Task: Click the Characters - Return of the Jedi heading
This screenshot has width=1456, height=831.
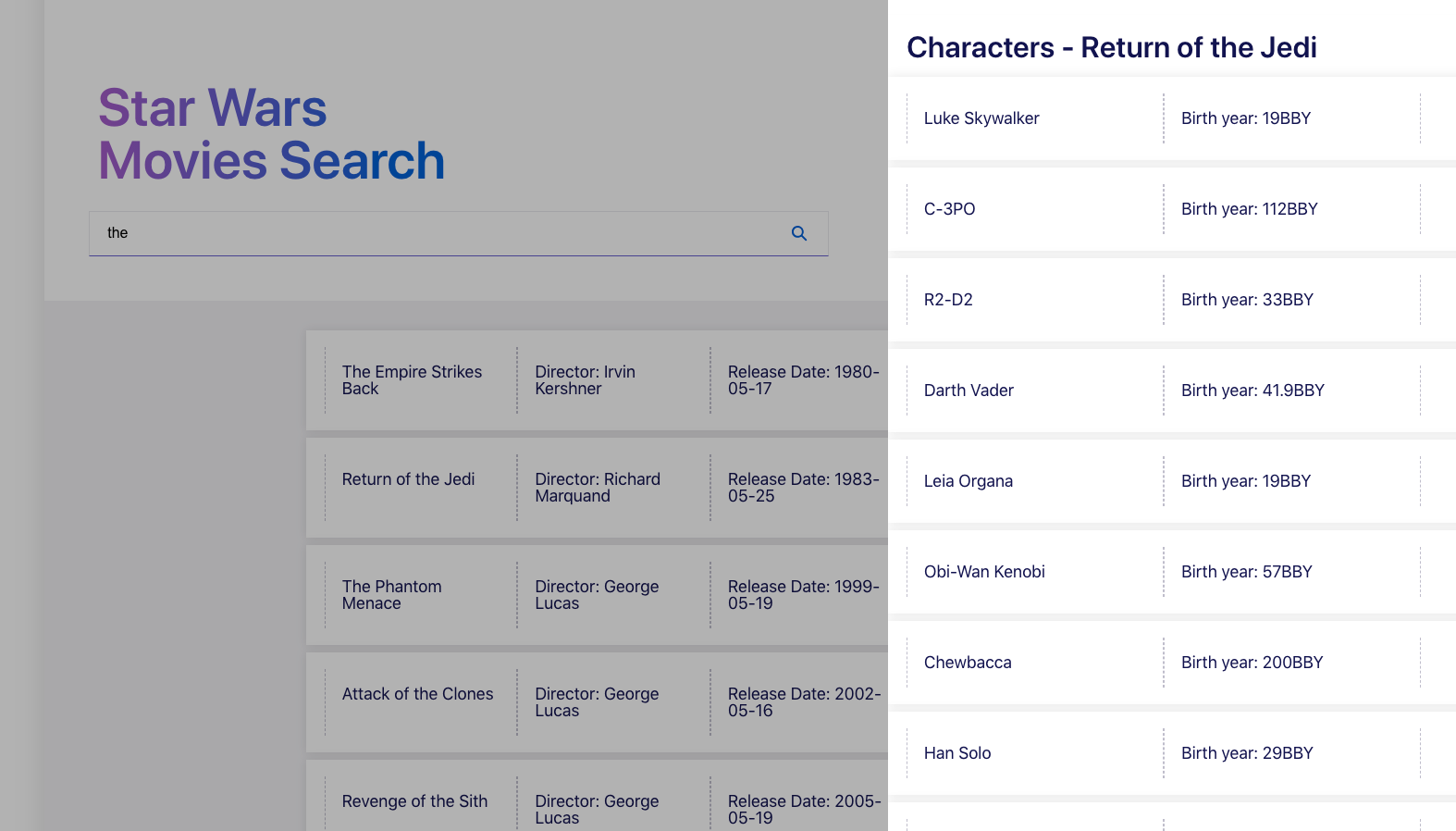Action: (1112, 47)
